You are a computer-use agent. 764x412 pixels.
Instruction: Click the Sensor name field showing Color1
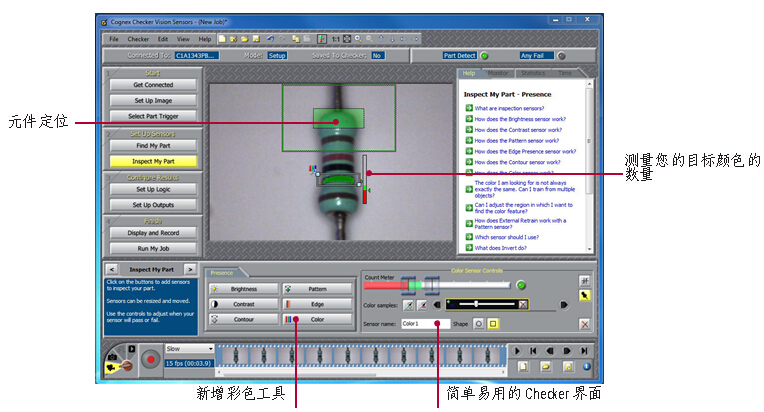coord(425,324)
